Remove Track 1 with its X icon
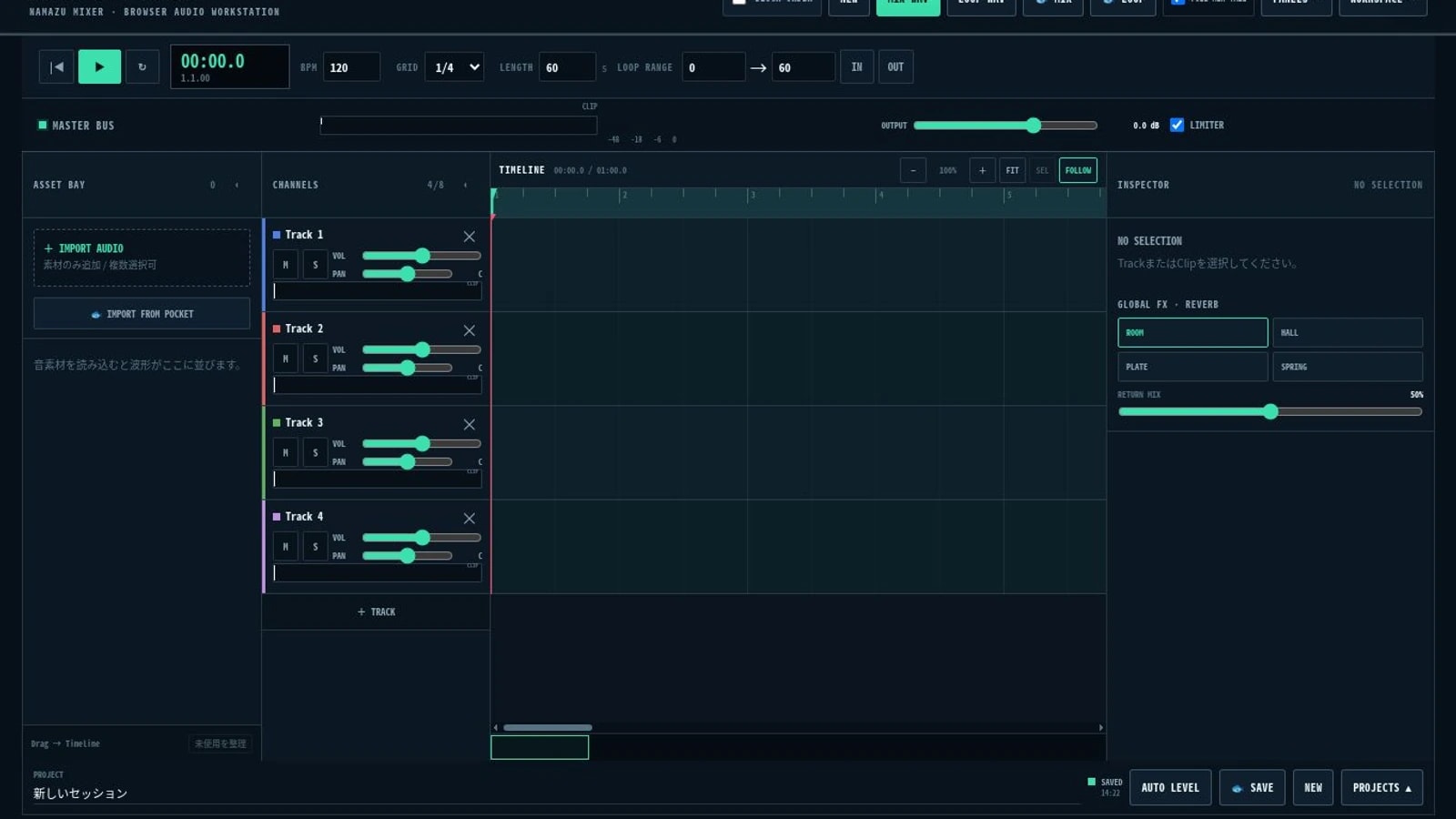This screenshot has height=819, width=1456. tap(470, 237)
